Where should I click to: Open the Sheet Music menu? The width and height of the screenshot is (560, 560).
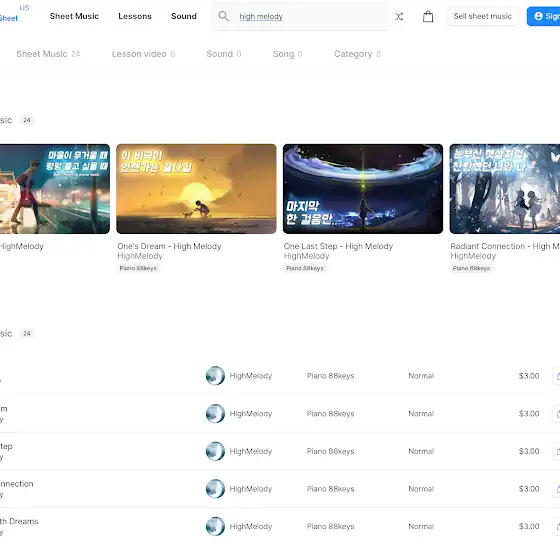(x=74, y=16)
